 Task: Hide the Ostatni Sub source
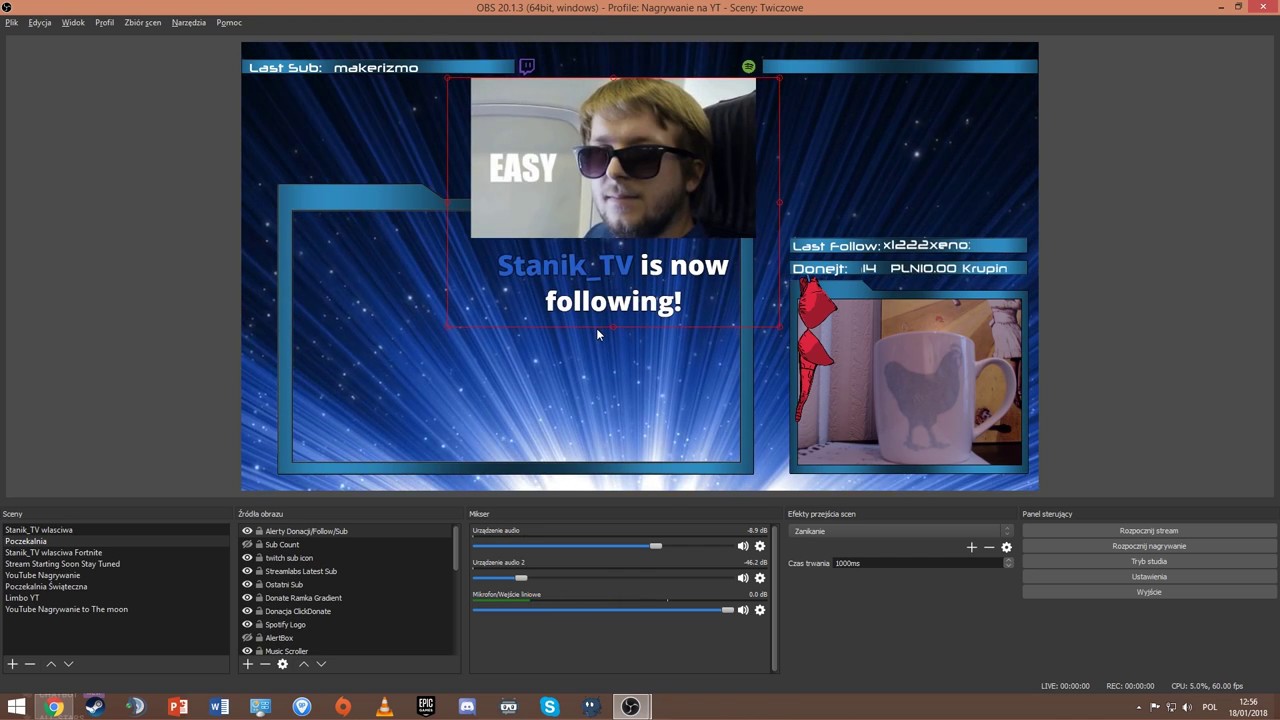click(x=247, y=585)
